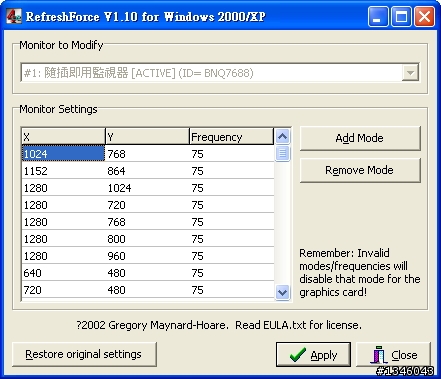This screenshot has height=379, width=441.
Task: Click the scrollbar thumb in mode list
Action: point(283,154)
